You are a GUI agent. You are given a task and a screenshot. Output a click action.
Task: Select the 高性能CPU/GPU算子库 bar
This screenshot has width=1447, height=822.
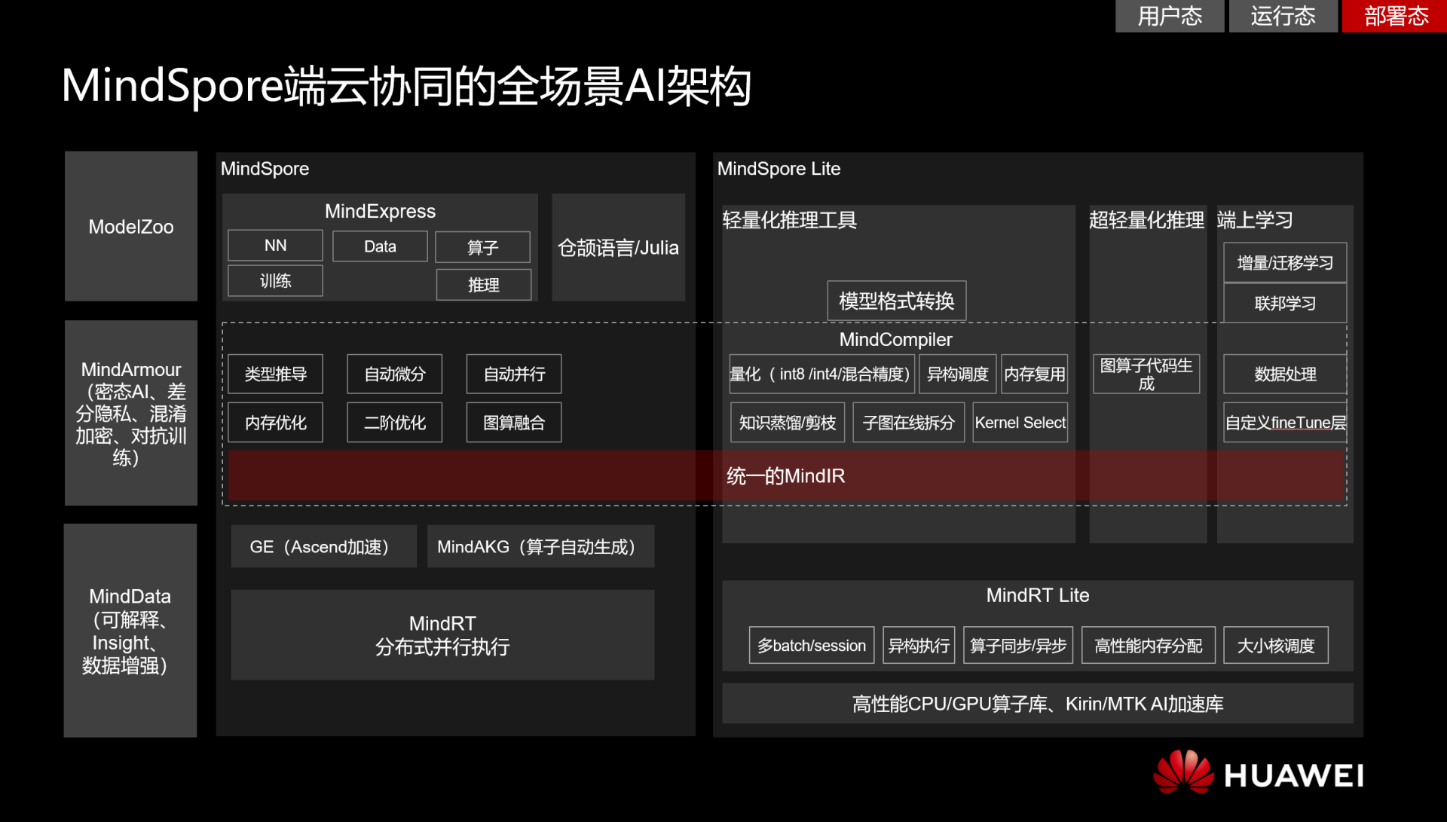coord(1038,704)
